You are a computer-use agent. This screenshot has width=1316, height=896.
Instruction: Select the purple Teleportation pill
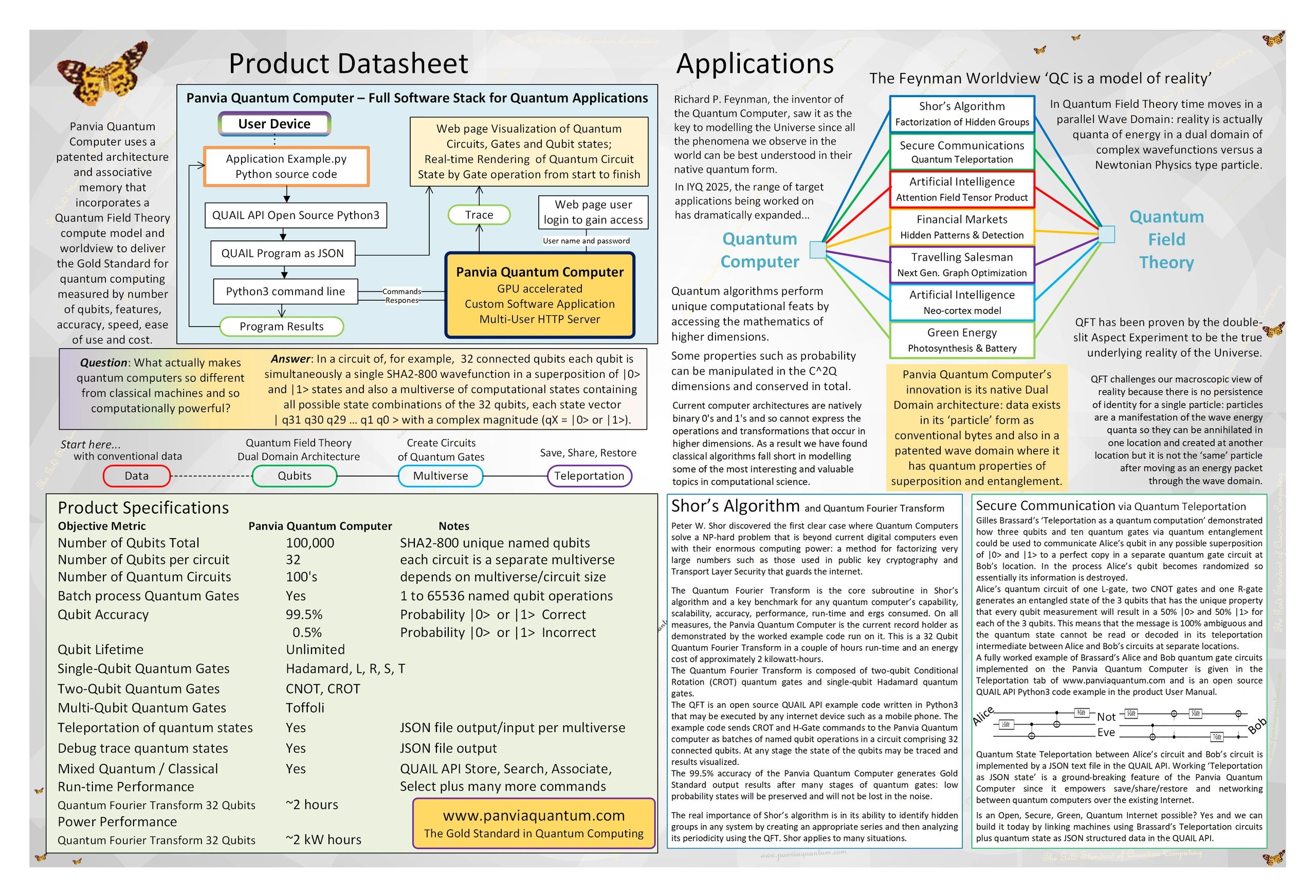pos(590,476)
